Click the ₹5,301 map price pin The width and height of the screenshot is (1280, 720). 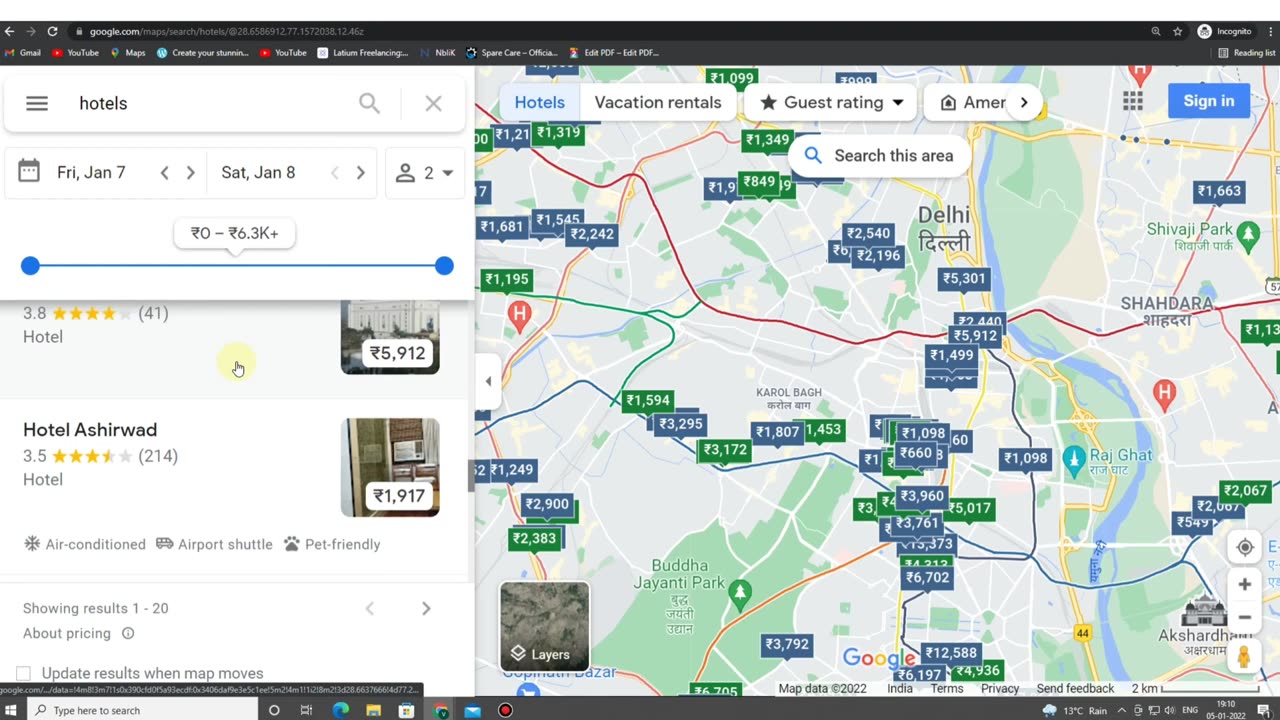[x=964, y=279]
